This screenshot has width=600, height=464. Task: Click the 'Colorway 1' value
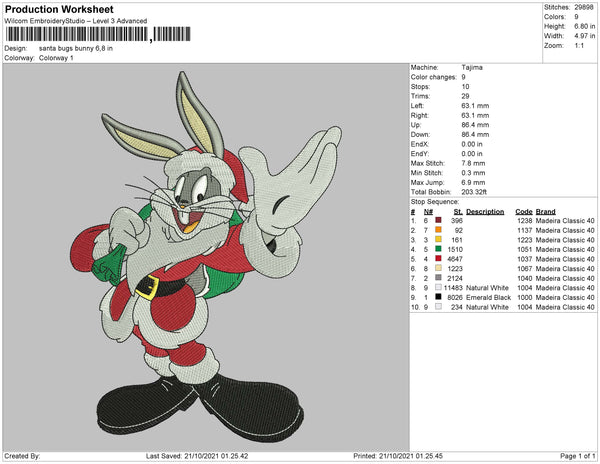(56, 58)
